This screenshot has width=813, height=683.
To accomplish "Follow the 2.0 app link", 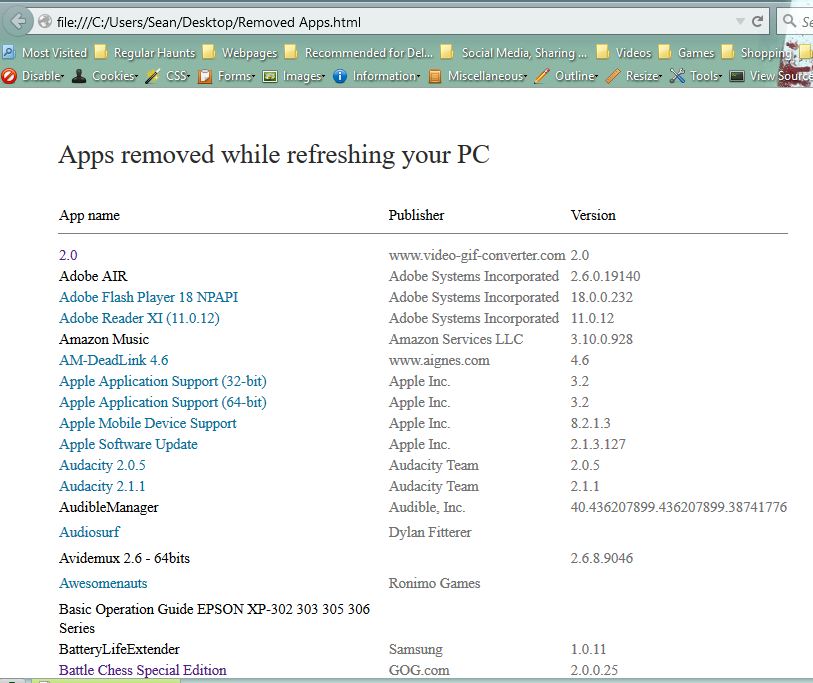I will [68, 255].
